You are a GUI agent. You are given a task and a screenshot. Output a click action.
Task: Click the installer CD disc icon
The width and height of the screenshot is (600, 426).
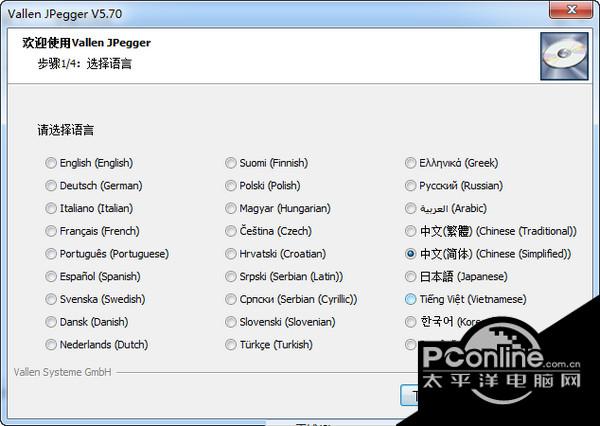point(564,56)
